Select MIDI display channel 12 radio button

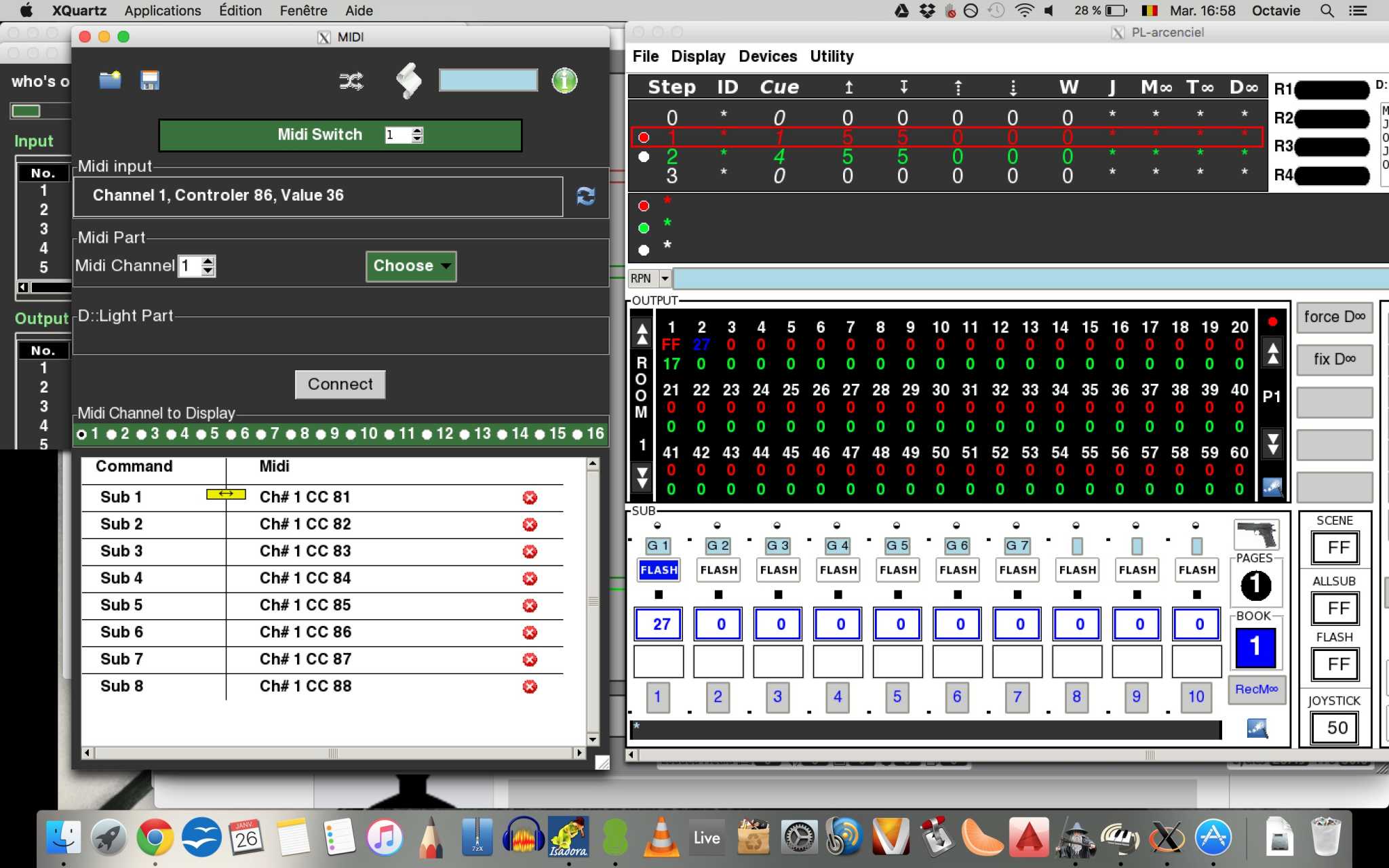pyautogui.click(x=427, y=435)
